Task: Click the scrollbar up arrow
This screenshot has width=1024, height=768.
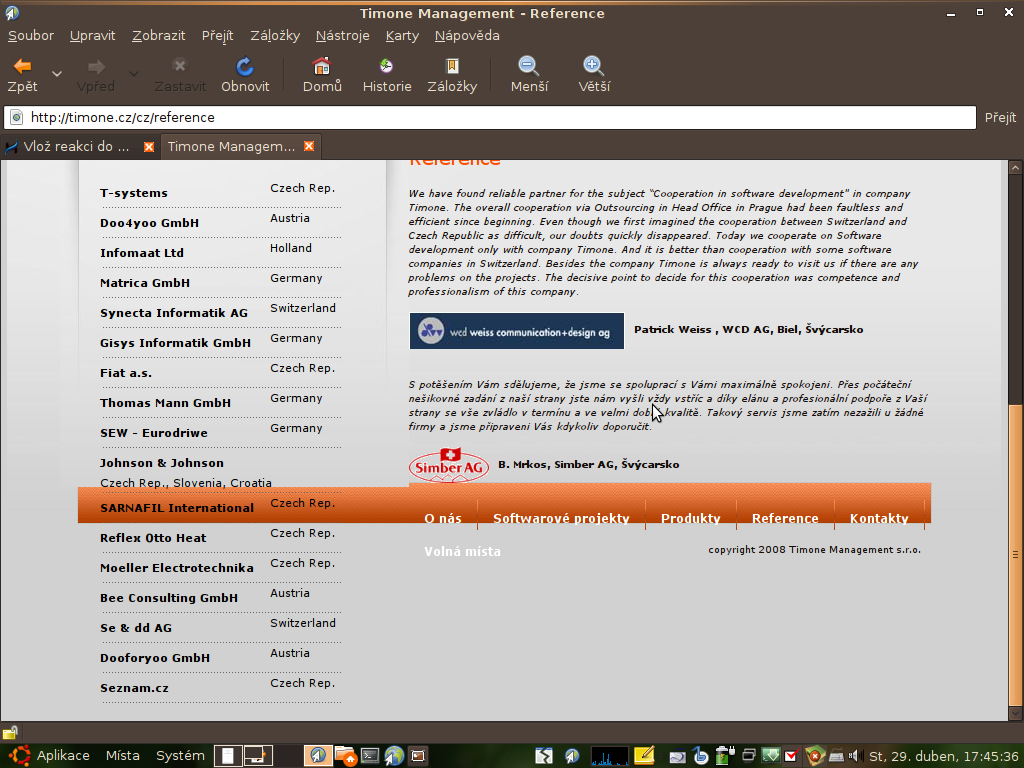Action: pyautogui.click(x=1015, y=168)
